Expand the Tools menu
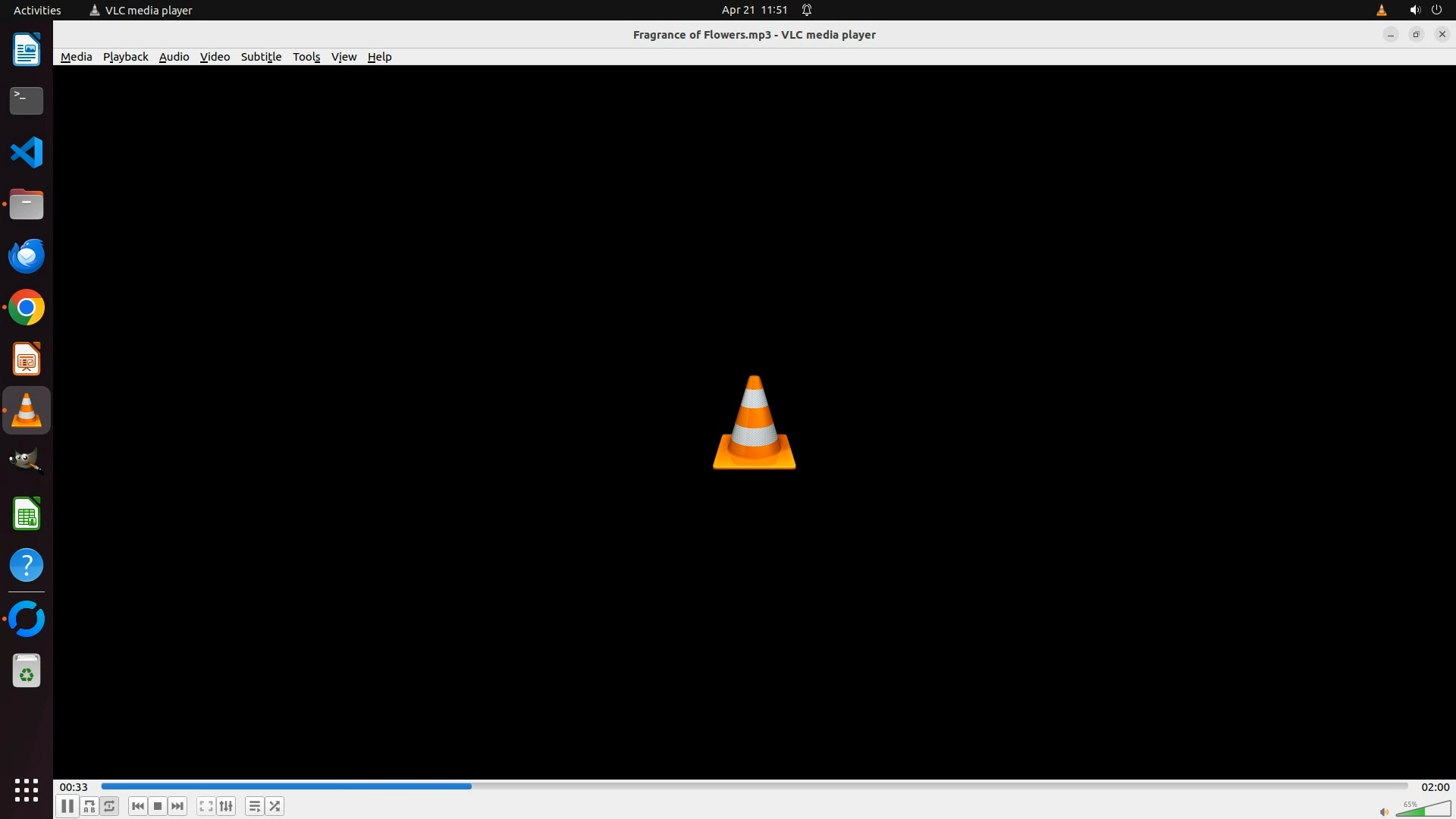The image size is (1456, 819). point(306,57)
